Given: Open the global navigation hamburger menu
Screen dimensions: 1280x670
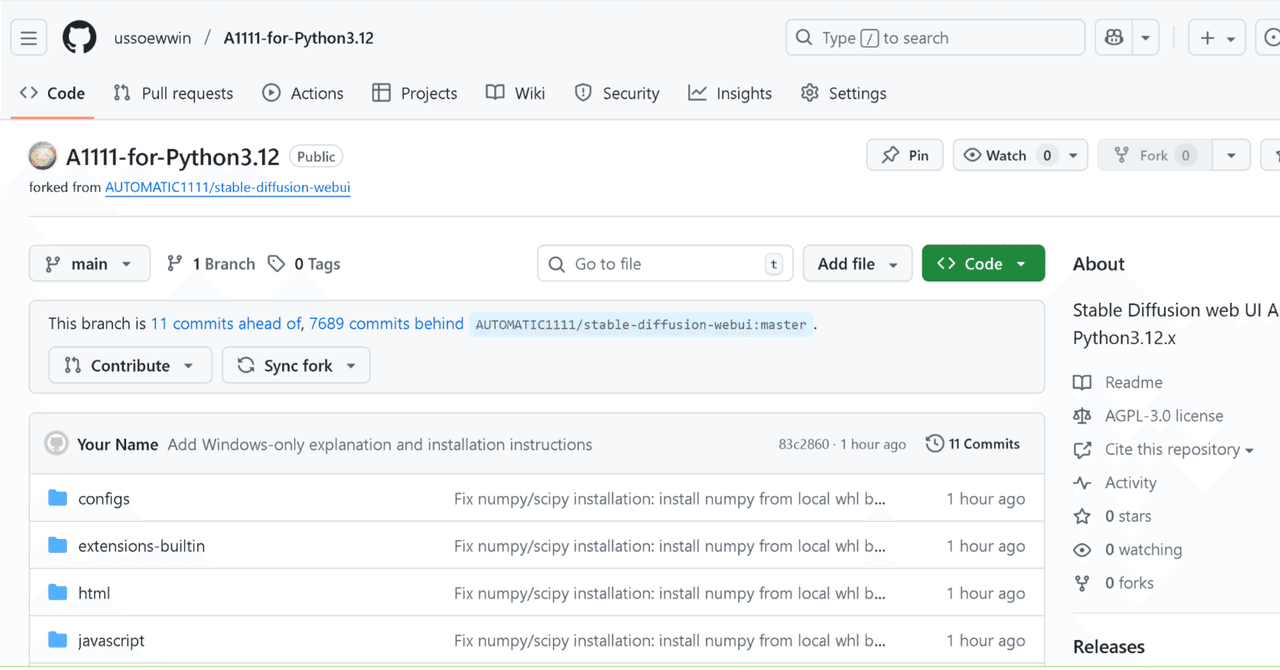Looking at the screenshot, I should (x=28, y=37).
